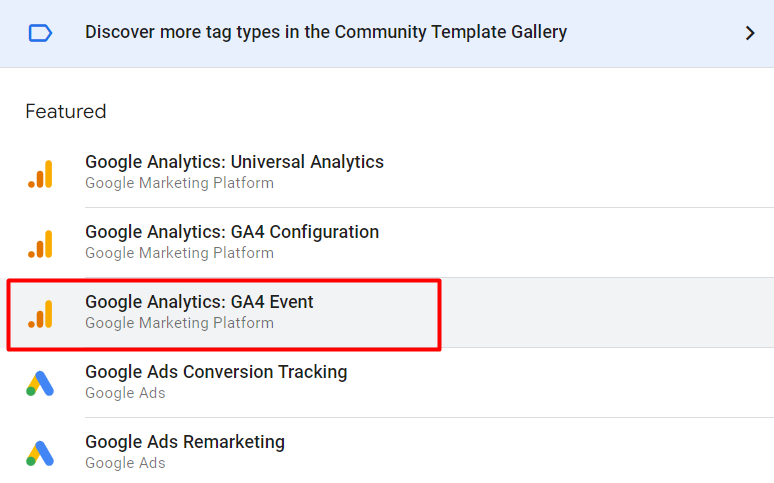The width and height of the screenshot is (774, 483).
Task: Click empty area right of GA4 Event row
Action: coord(607,313)
